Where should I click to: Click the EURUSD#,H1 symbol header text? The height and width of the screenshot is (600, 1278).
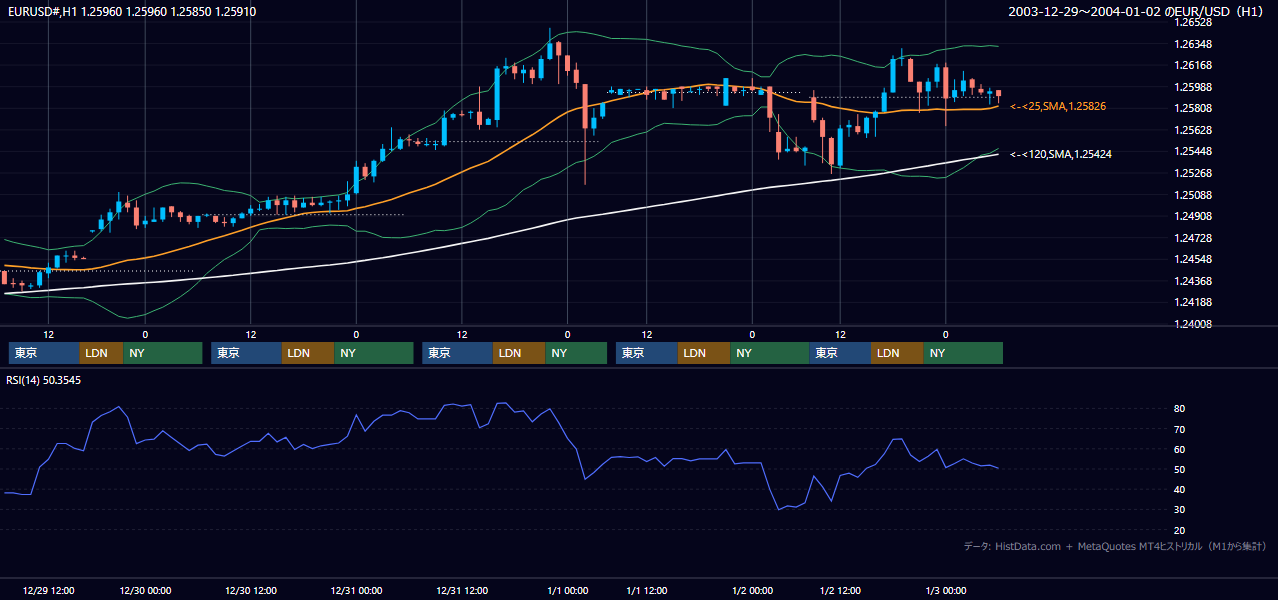130,12
